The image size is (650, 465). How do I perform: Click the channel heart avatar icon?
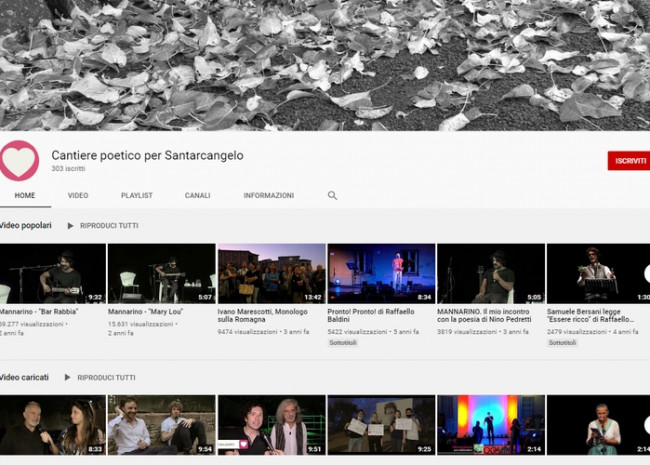coord(19,160)
